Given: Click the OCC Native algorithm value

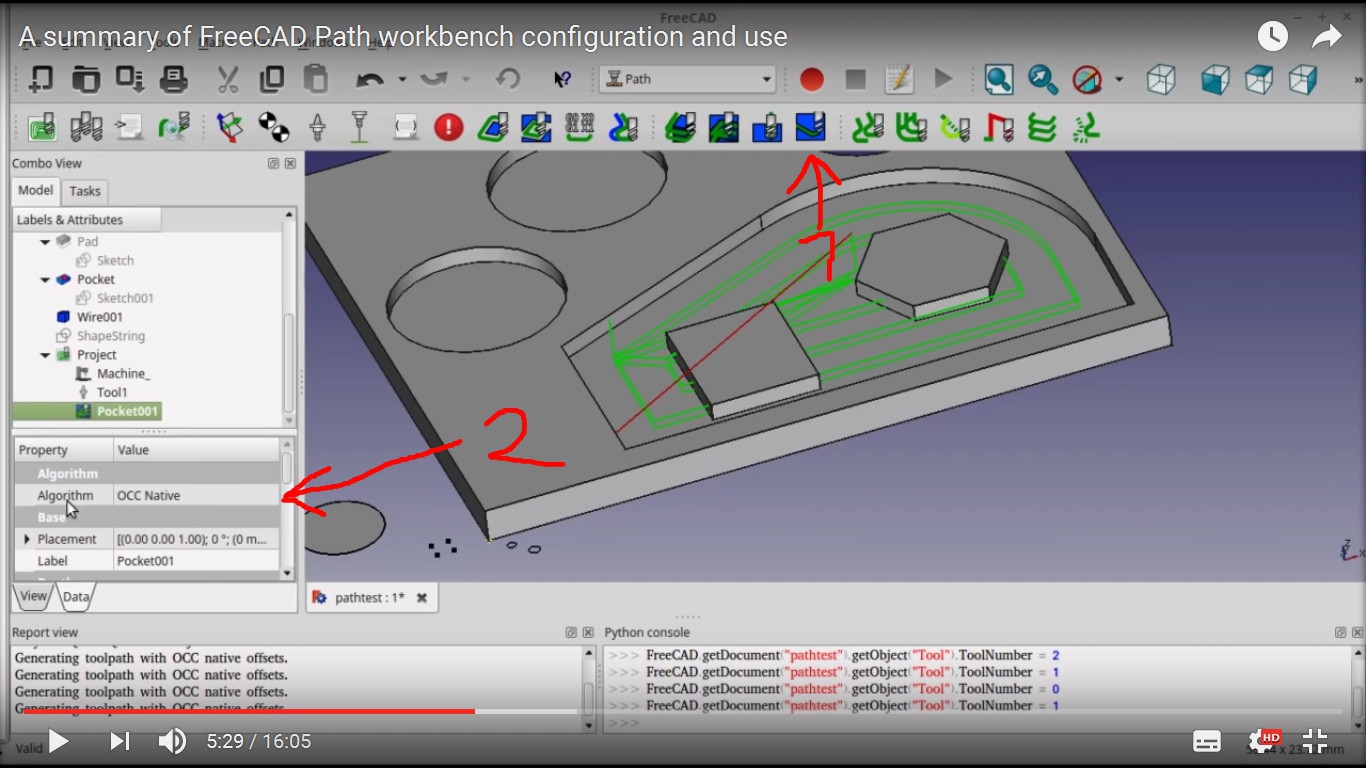Looking at the screenshot, I should tap(197, 495).
